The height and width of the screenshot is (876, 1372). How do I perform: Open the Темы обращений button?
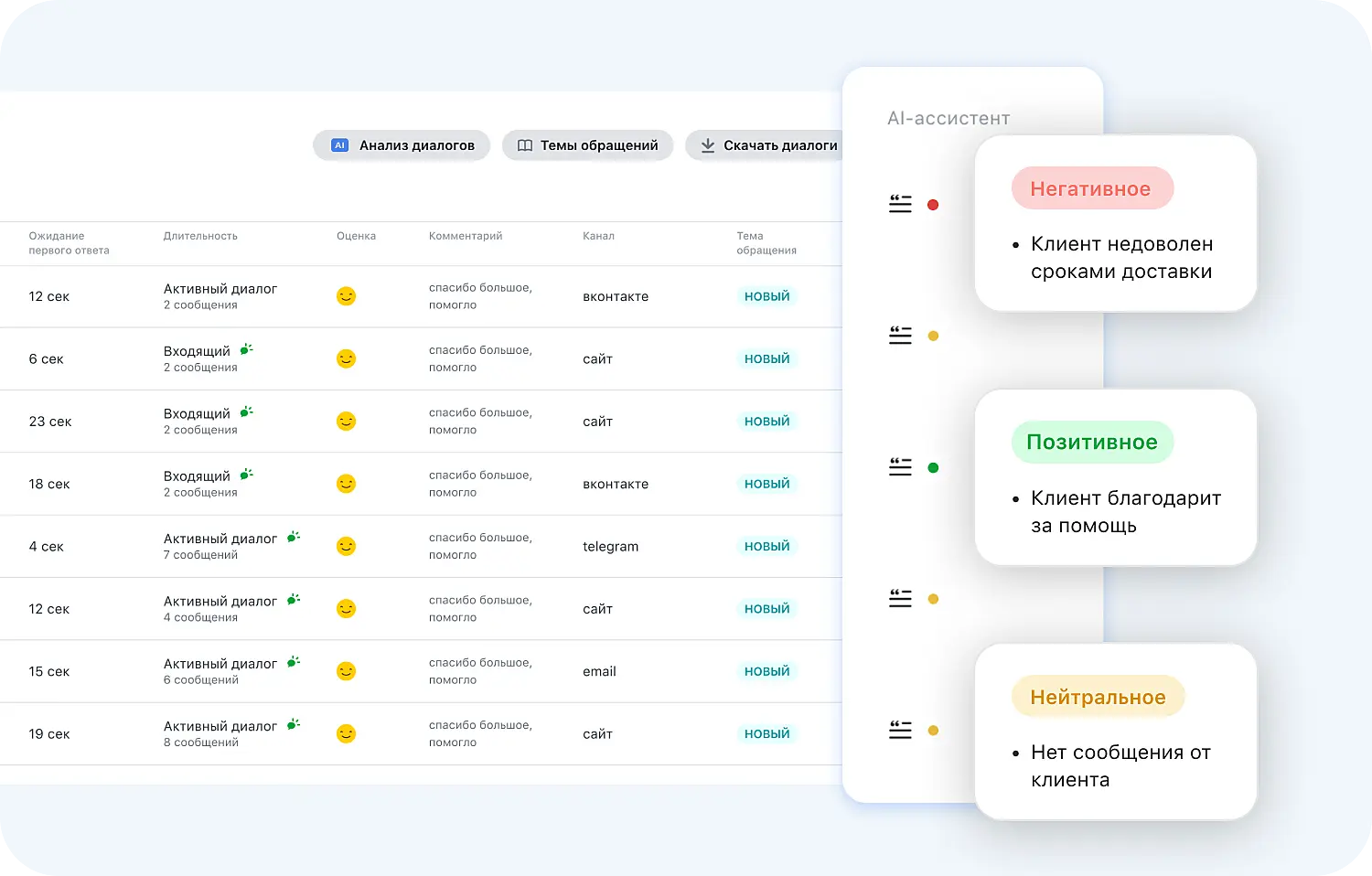coord(587,145)
